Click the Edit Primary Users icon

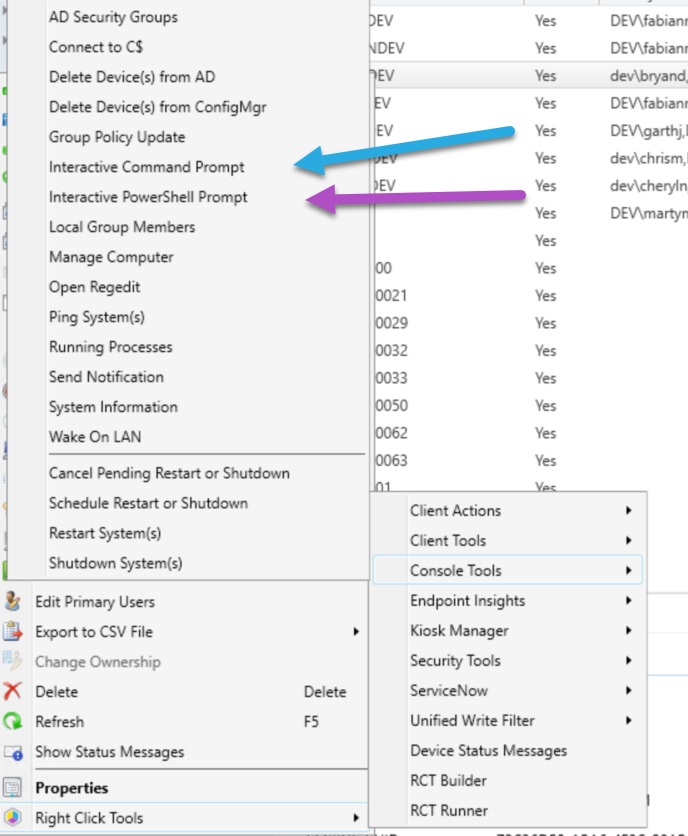[13, 602]
